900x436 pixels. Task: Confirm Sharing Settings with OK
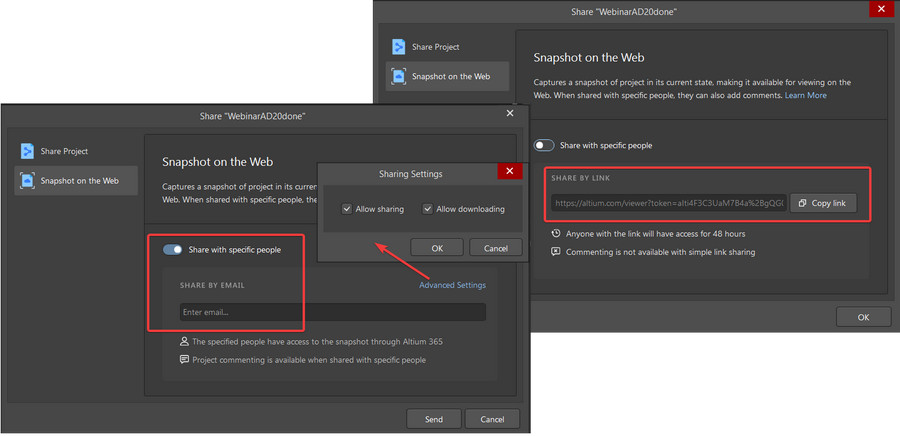coord(437,248)
